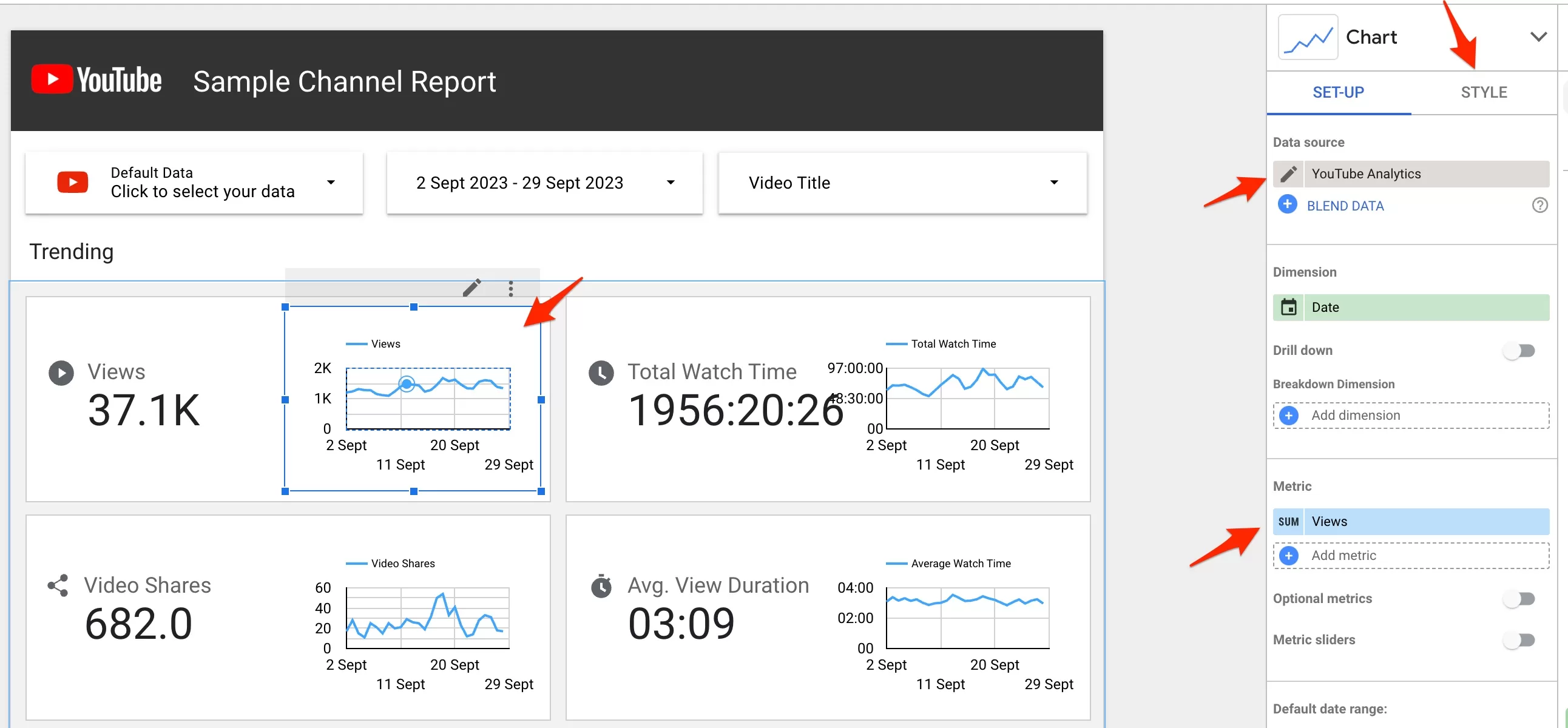Image resolution: width=1568 pixels, height=728 pixels.
Task: Click the Views legend label on chart
Action: tap(386, 344)
